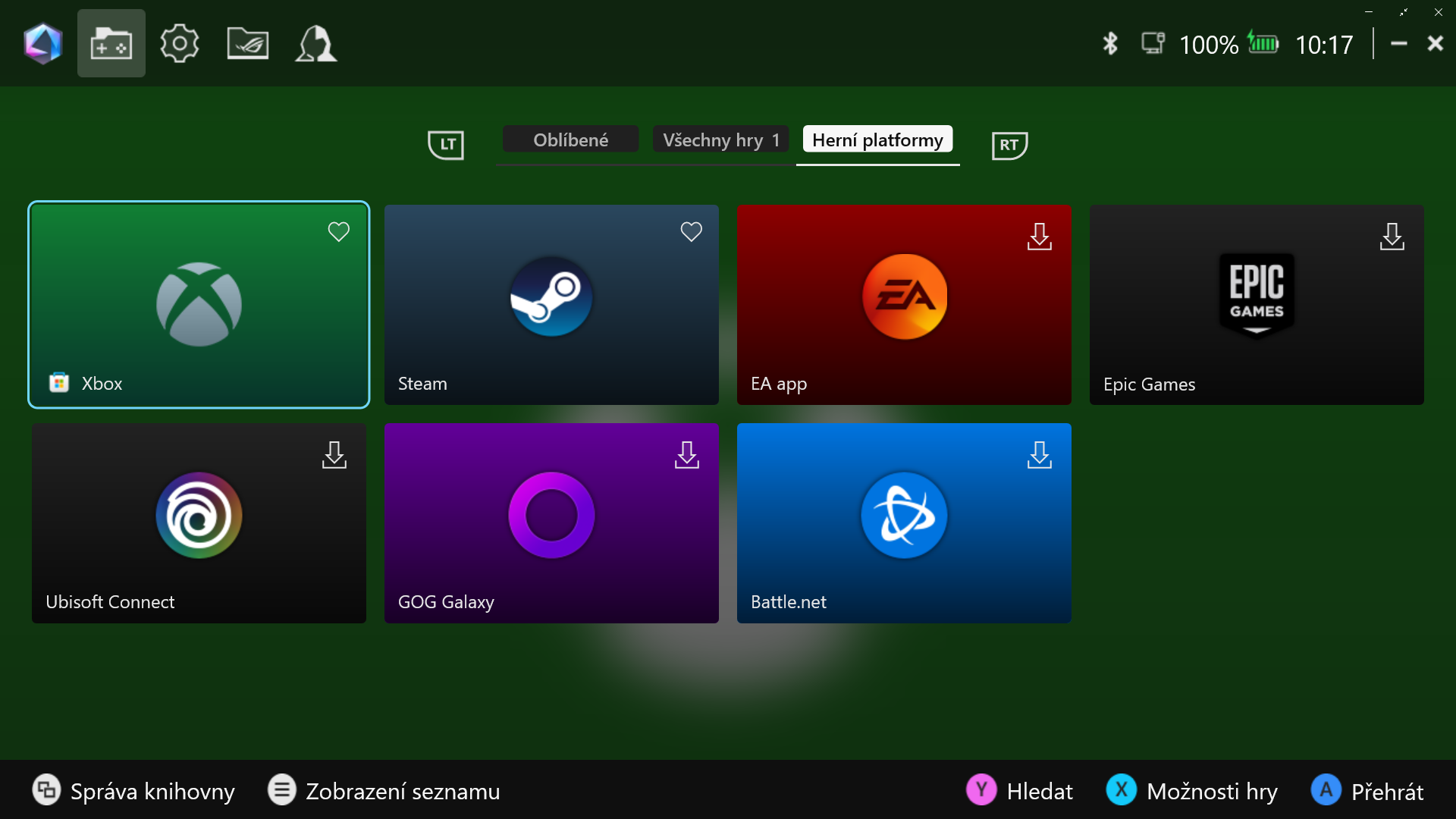1456x819 pixels.
Task: Download Ubisoft Connect via arrow icon
Action: point(334,455)
